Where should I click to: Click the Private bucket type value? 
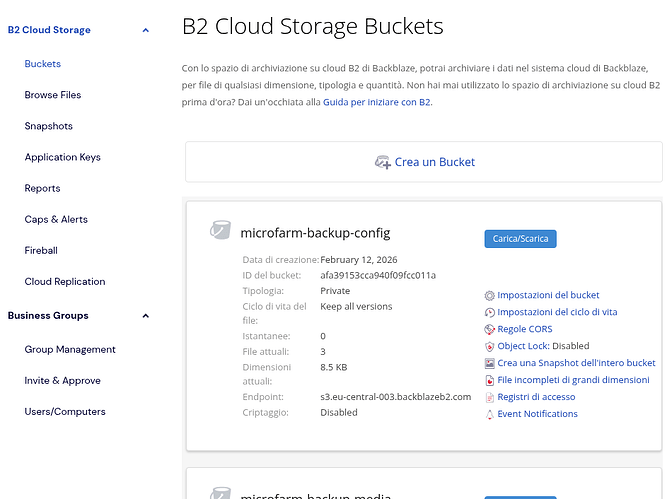[x=335, y=291]
